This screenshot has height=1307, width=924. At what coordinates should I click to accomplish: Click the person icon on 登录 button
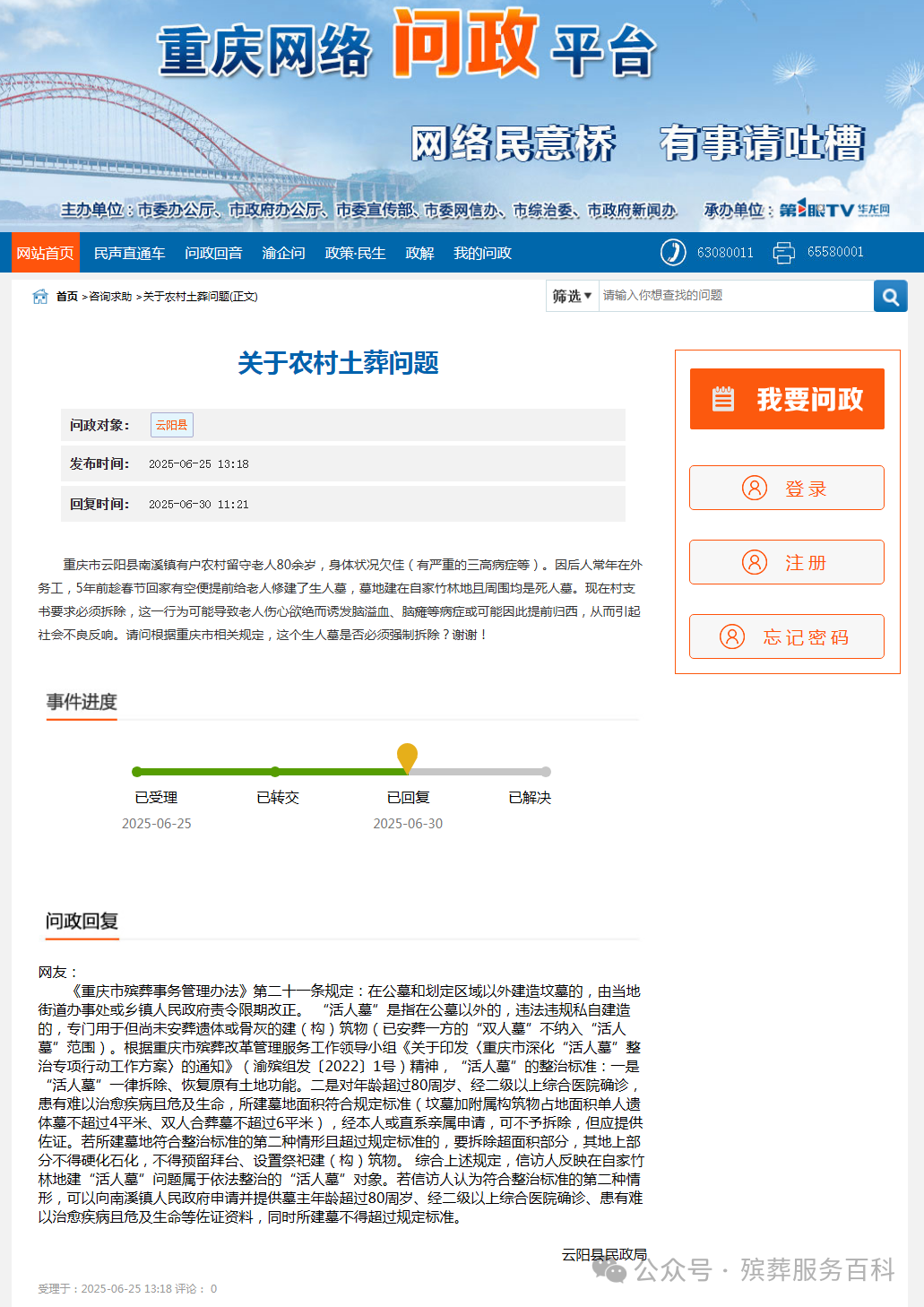click(x=754, y=488)
